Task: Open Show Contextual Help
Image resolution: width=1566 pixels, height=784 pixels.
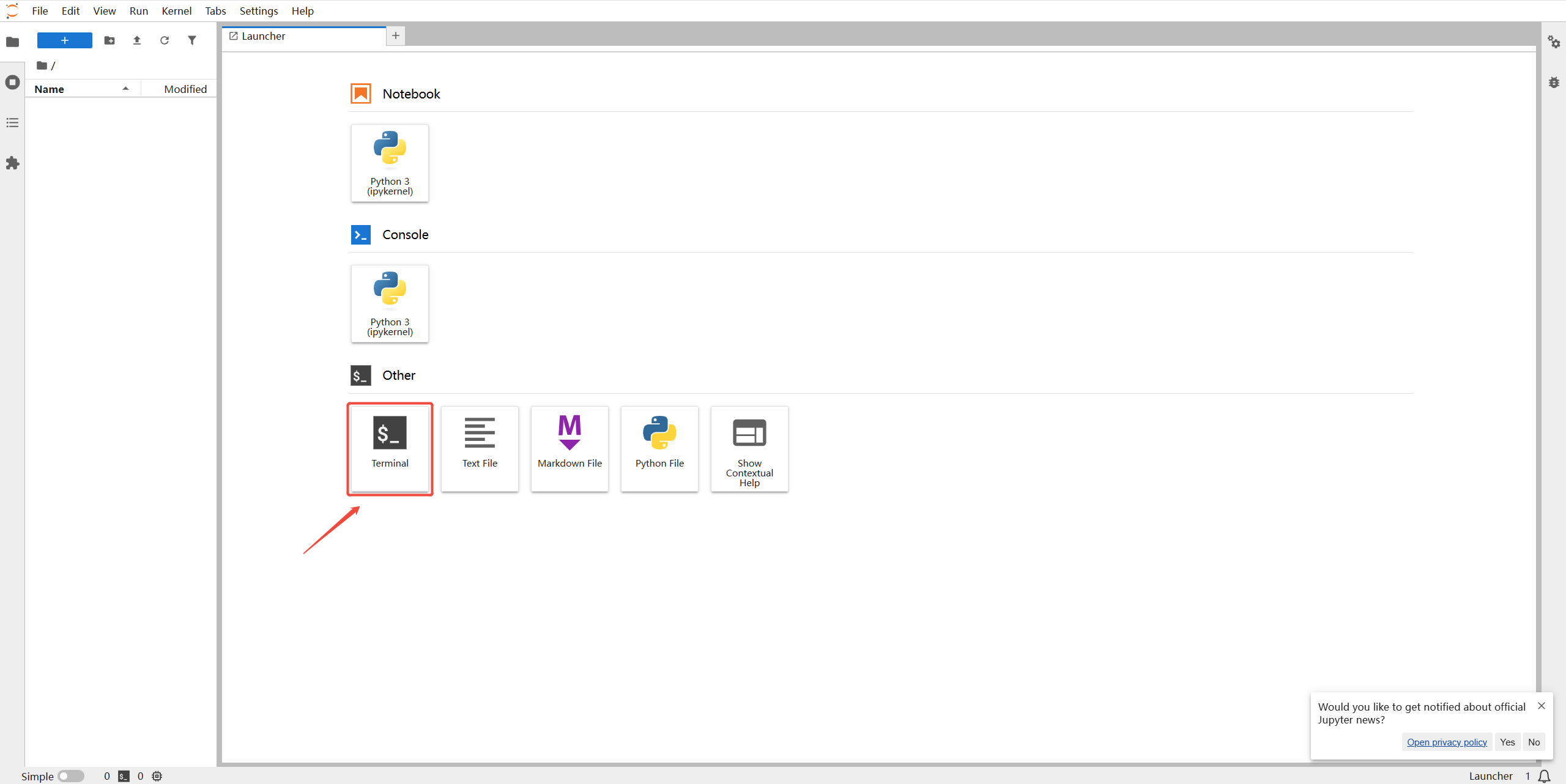Action: 749,449
